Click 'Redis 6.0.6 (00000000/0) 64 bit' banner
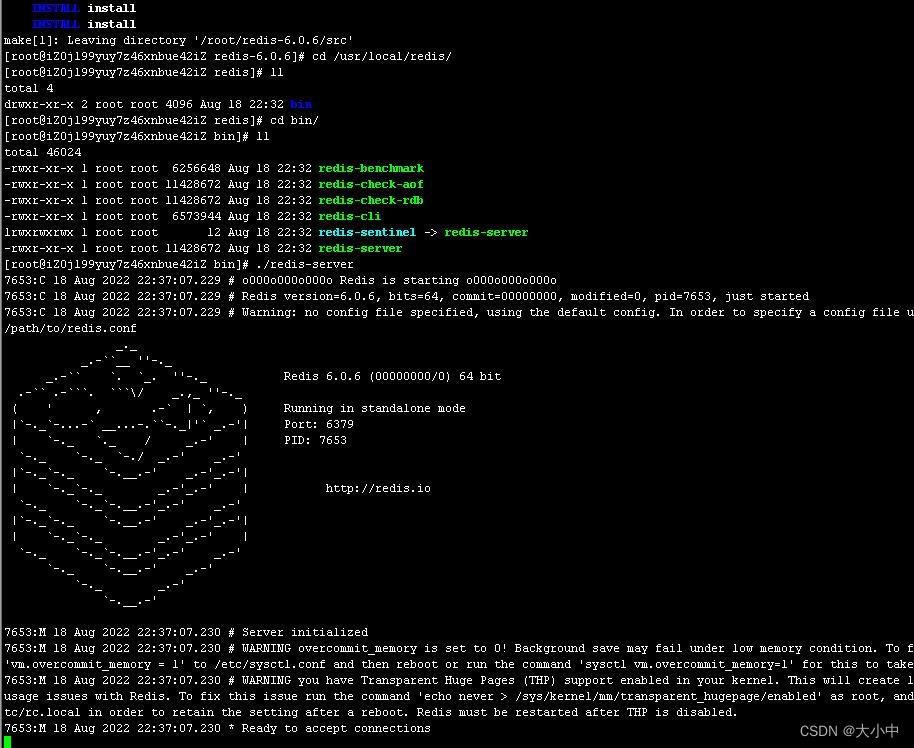 coord(392,376)
